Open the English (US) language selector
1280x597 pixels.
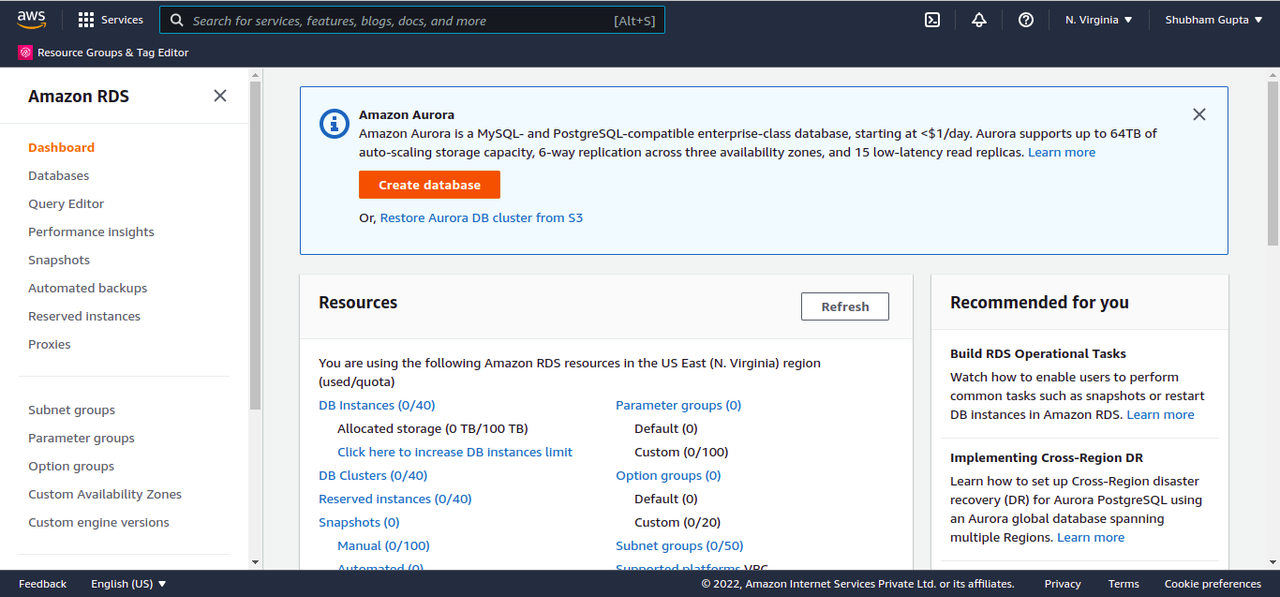pyautogui.click(x=129, y=584)
